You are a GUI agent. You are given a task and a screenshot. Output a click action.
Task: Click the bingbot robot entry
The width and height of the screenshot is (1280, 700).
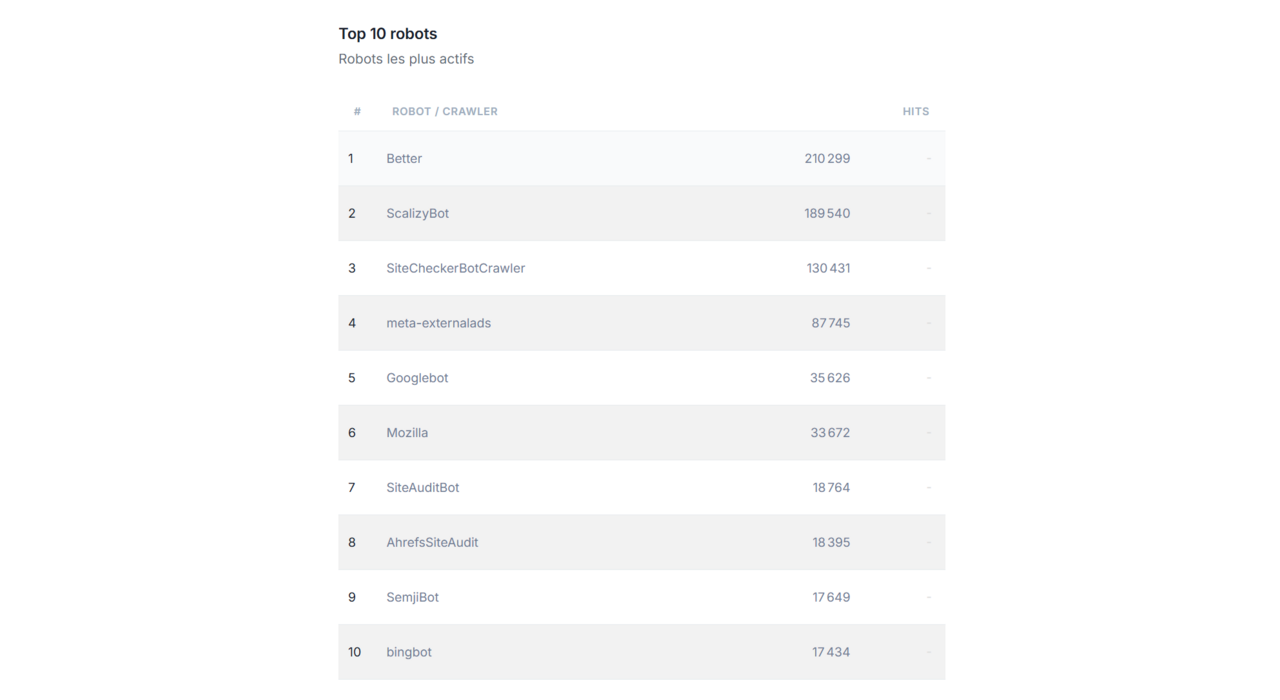[409, 652]
